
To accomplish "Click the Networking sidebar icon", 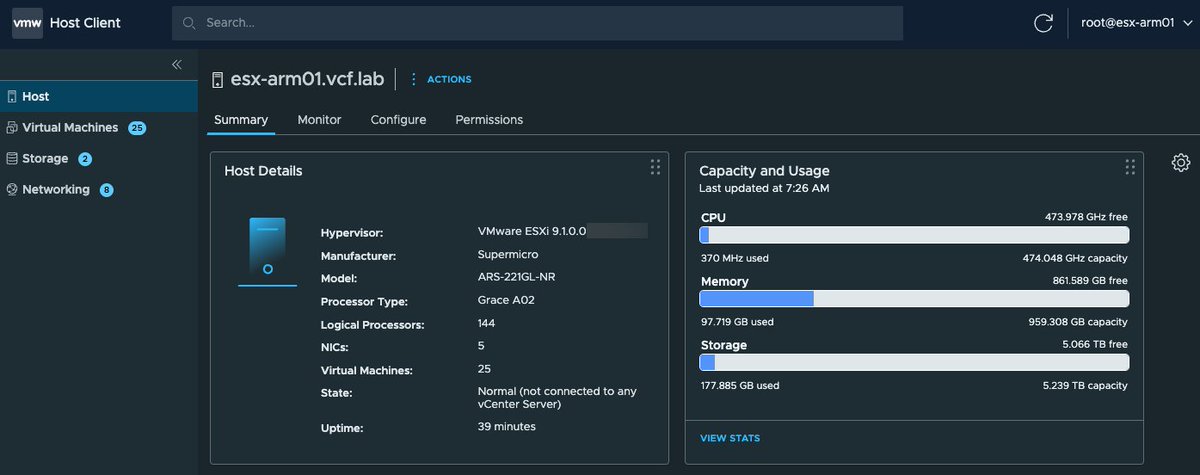I will [12, 190].
